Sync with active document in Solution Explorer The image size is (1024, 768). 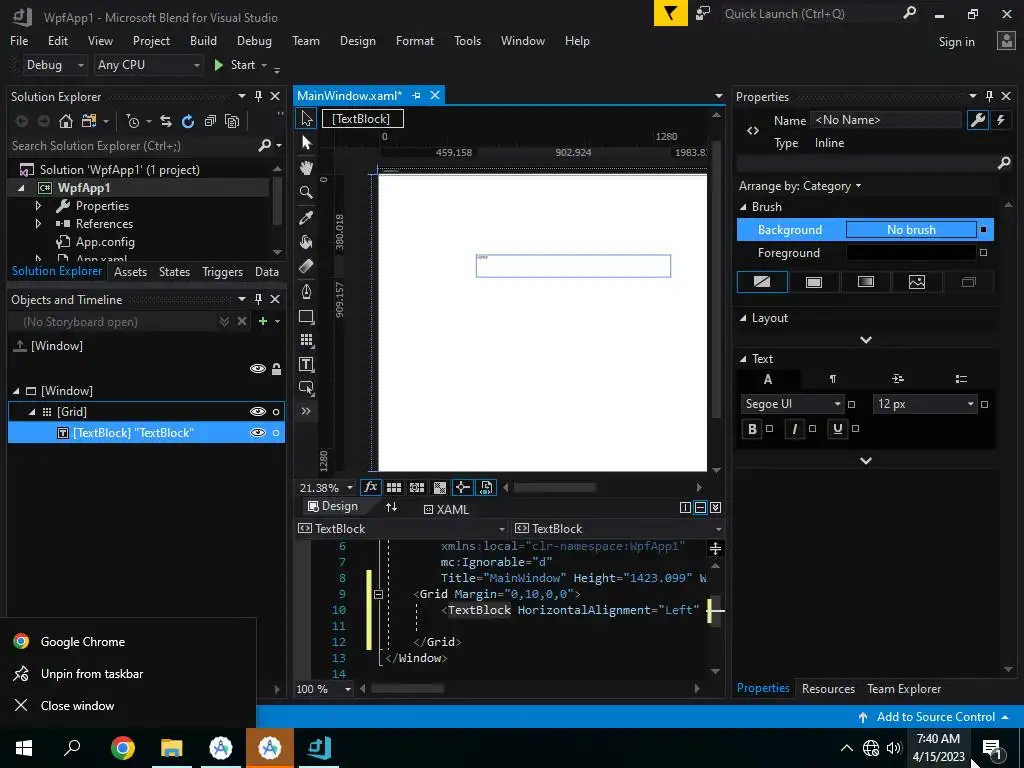(166, 121)
